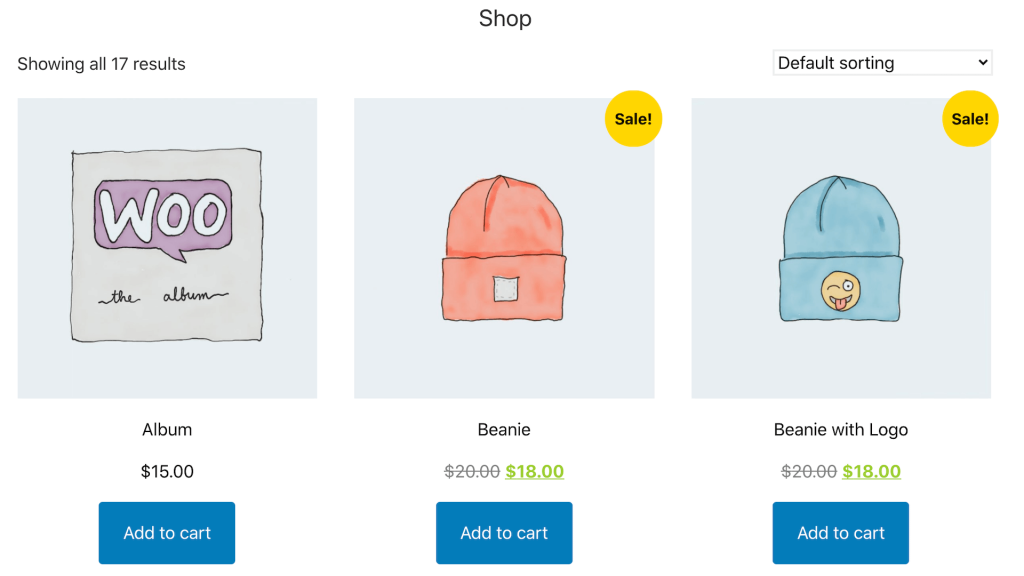Click the $18.00 price under Beanie with Logo

click(871, 470)
